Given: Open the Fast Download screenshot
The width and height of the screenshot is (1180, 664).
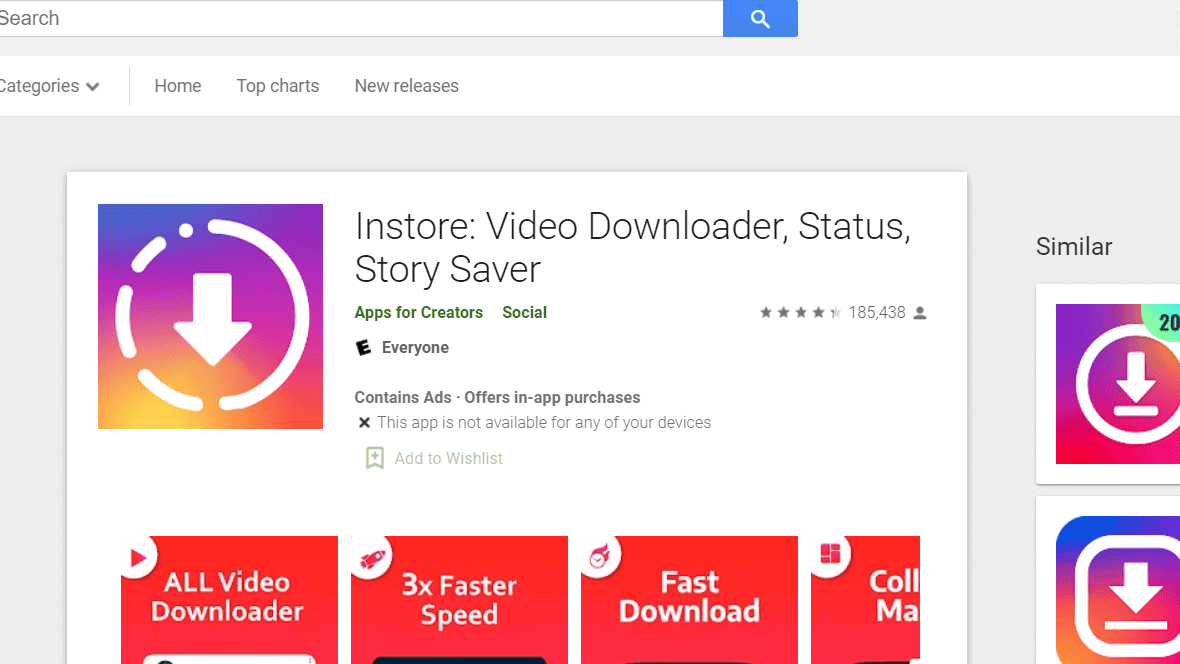Looking at the screenshot, I should pos(689,600).
